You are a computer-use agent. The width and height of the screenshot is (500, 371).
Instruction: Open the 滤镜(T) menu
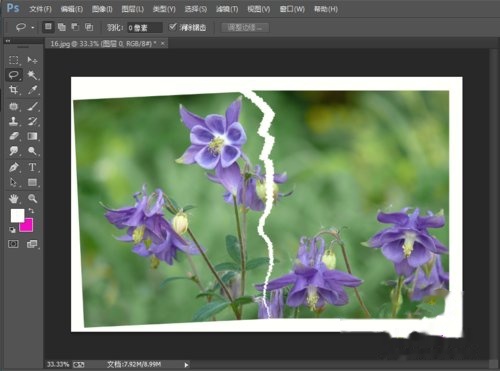(x=227, y=9)
